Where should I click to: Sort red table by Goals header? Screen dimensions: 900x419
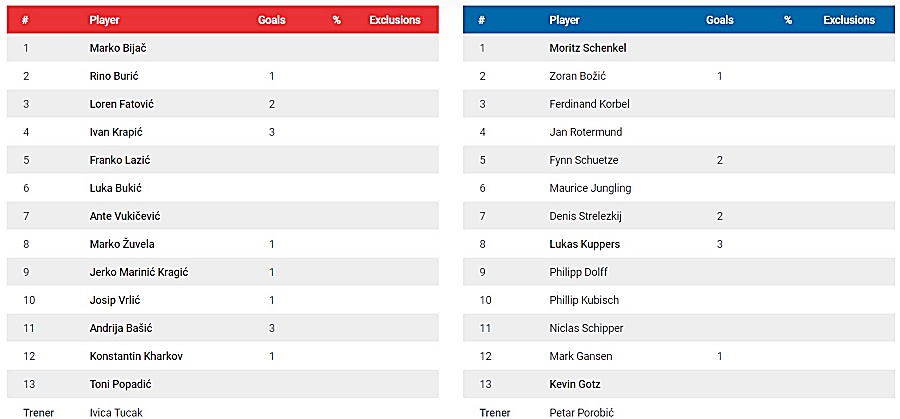tap(271, 20)
